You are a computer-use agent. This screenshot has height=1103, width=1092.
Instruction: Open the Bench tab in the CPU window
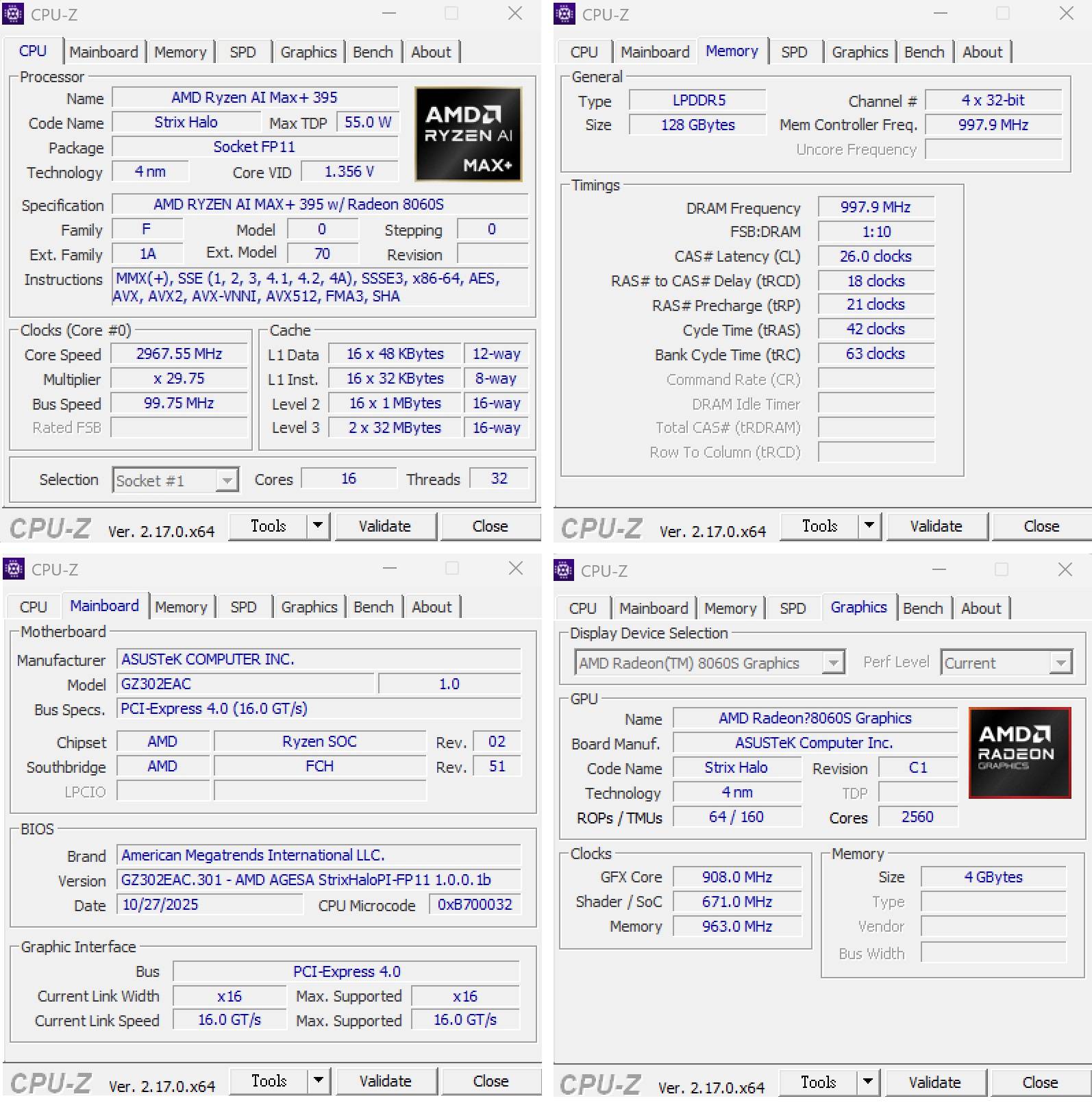[373, 52]
